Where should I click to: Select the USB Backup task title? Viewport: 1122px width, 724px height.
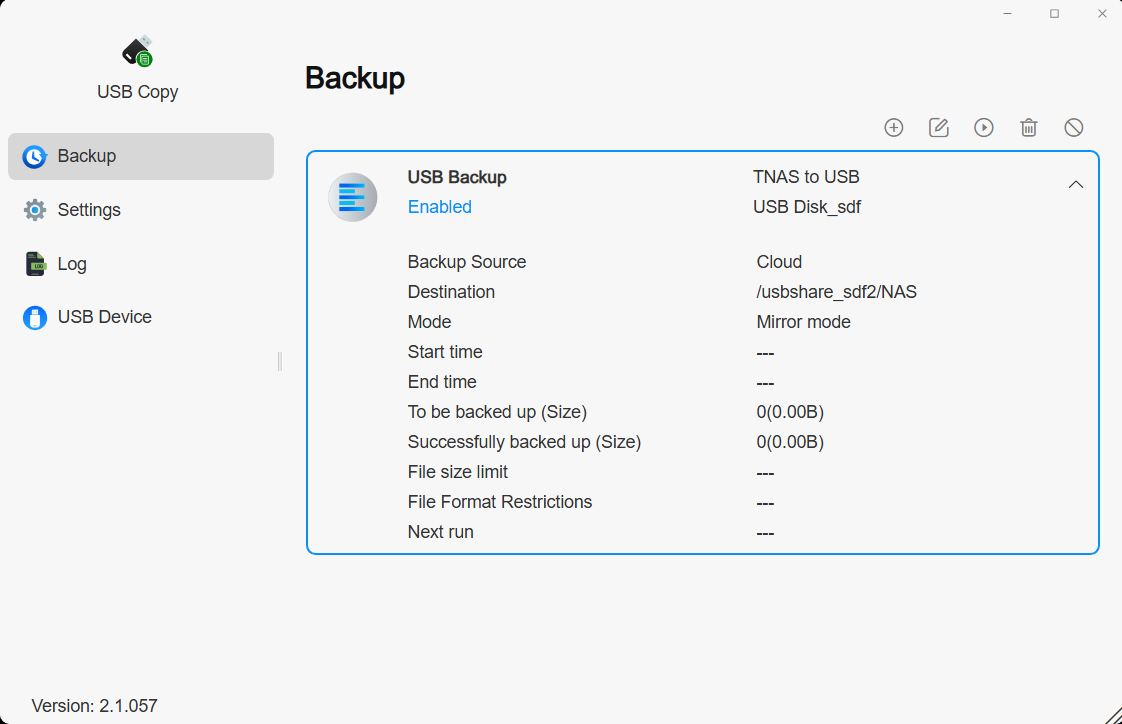click(457, 177)
